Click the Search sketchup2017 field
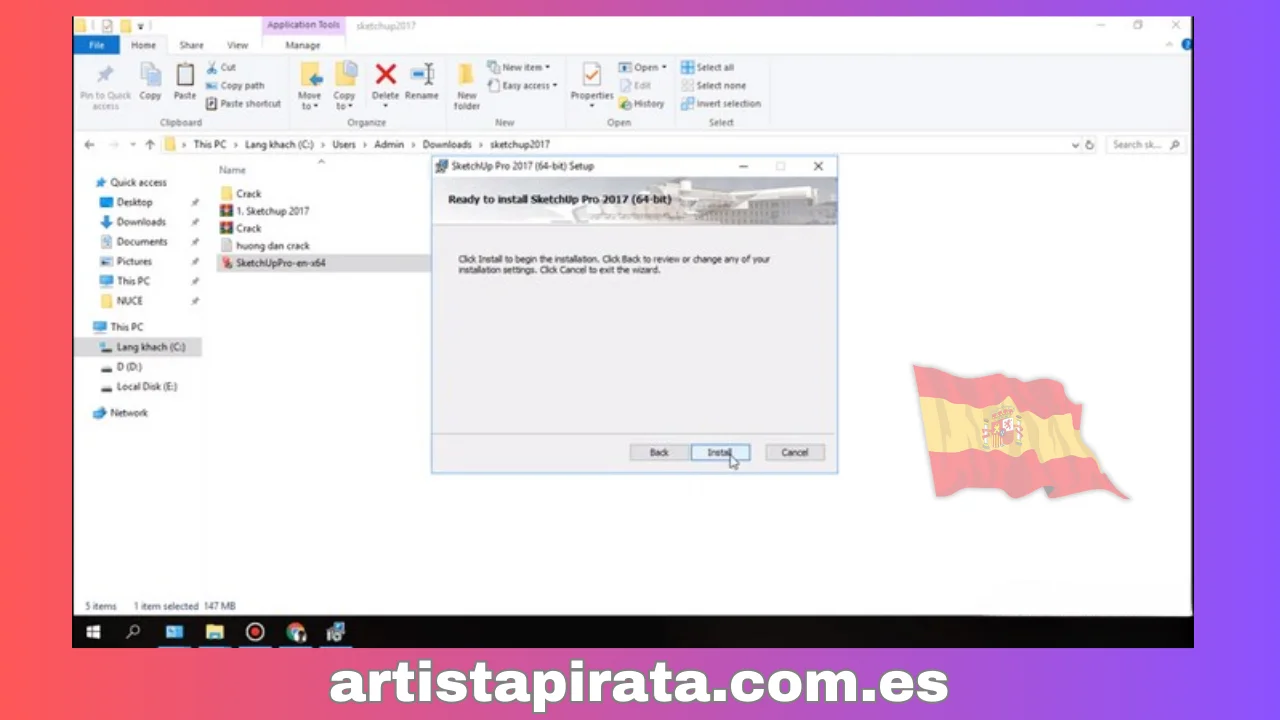Viewport: 1280px width, 720px height. click(1145, 145)
